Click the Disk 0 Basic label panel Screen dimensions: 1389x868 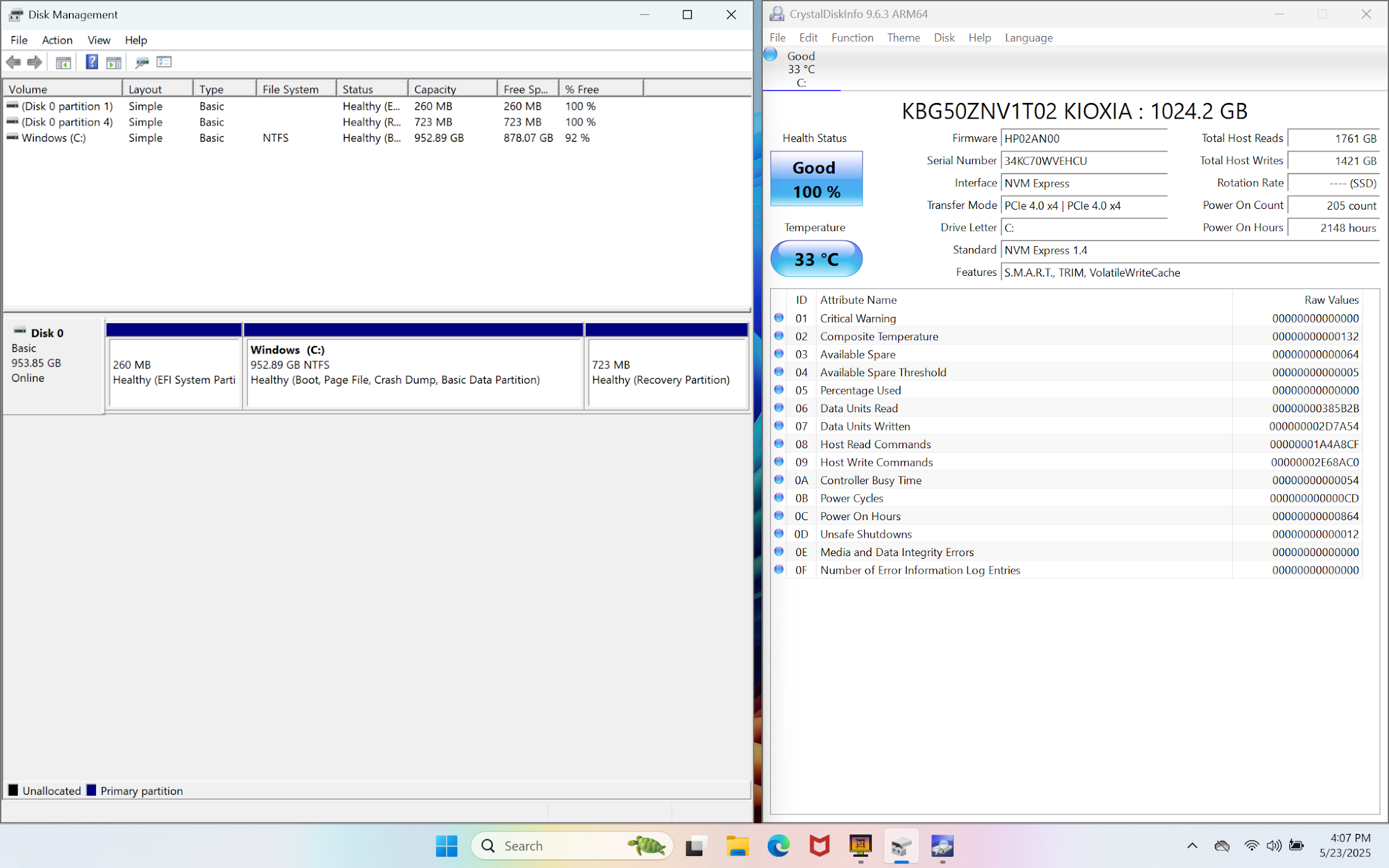54,366
